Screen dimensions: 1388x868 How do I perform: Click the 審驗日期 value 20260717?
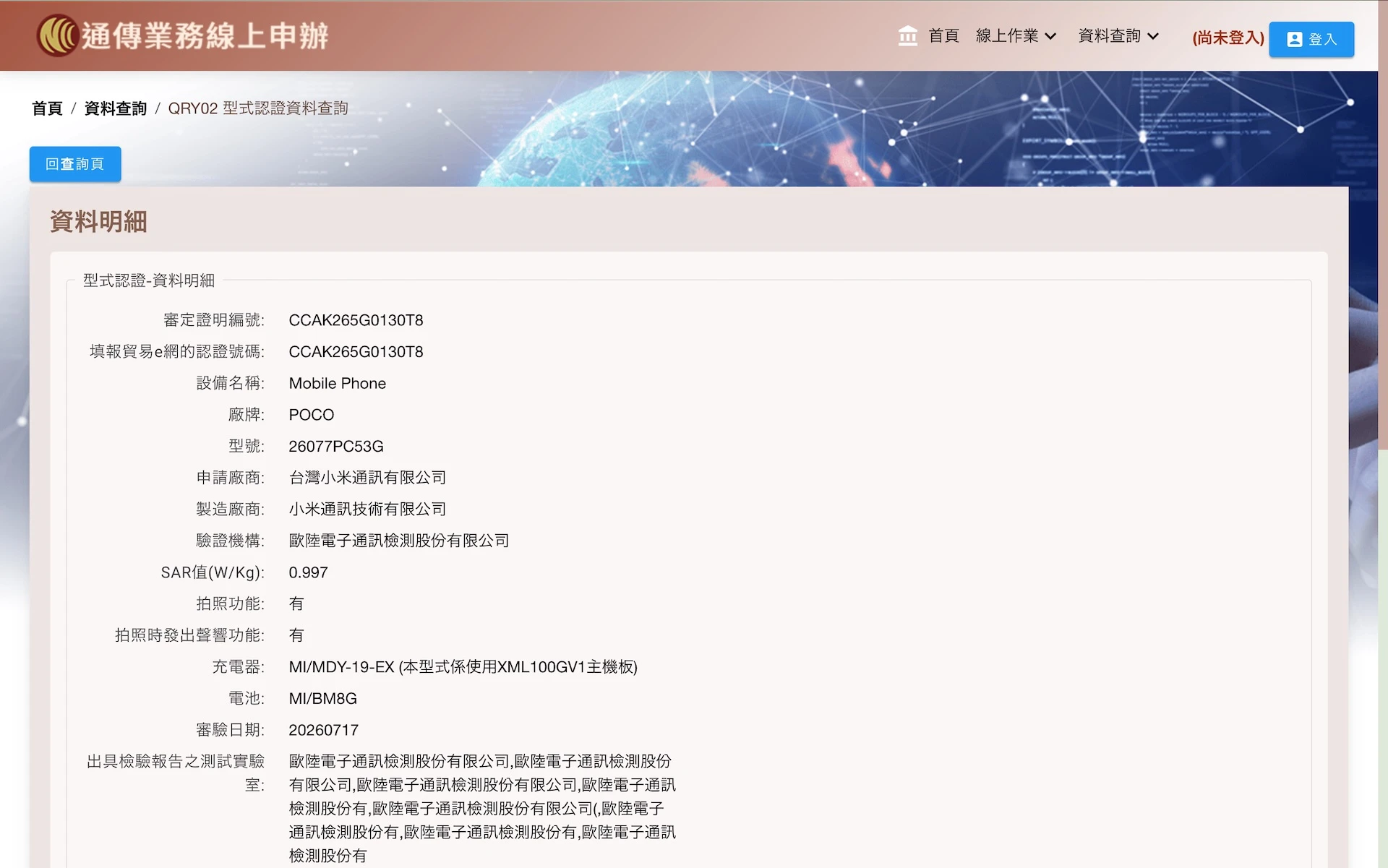point(323,730)
